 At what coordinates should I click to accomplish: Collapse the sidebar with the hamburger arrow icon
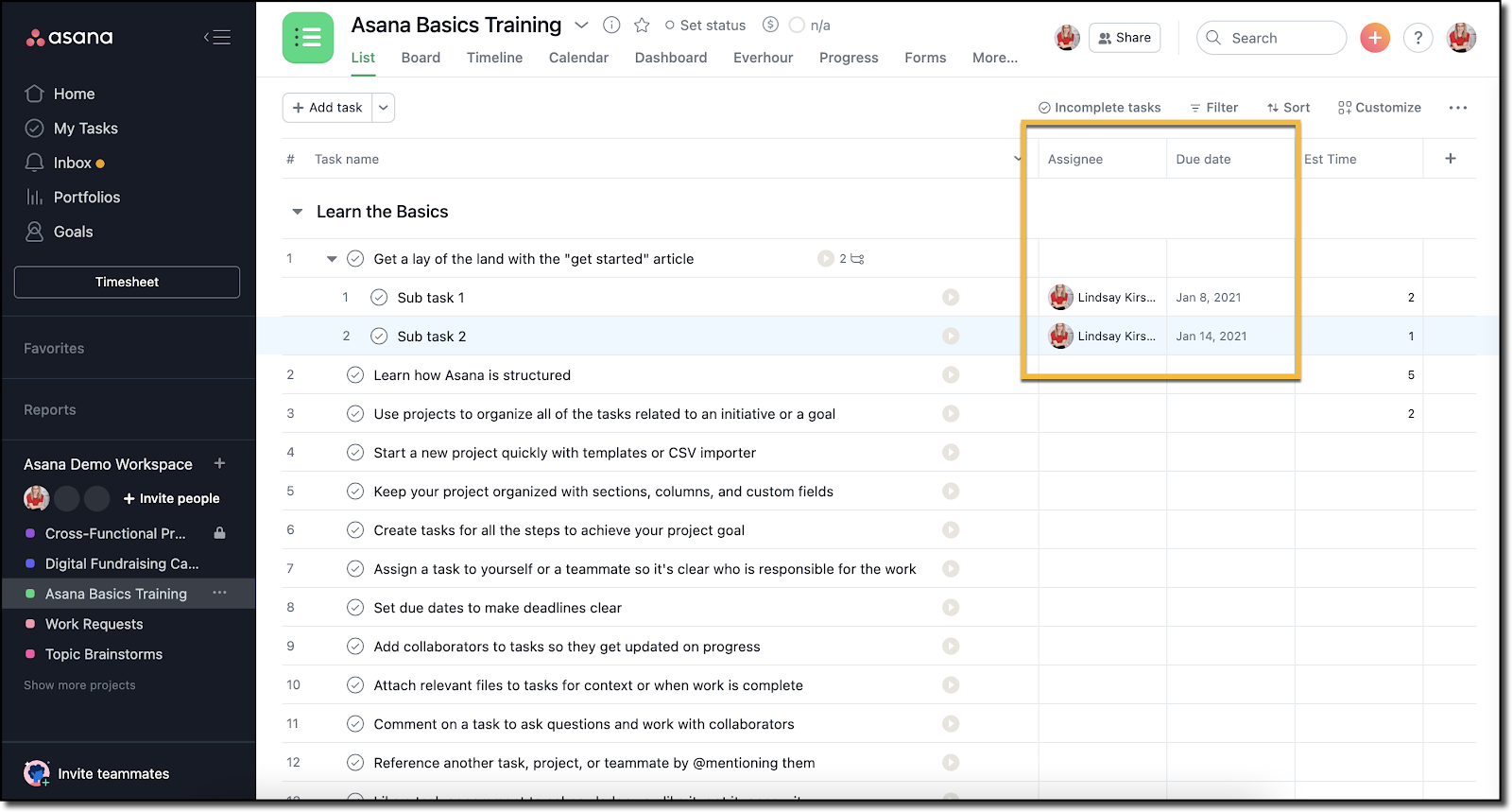click(217, 38)
